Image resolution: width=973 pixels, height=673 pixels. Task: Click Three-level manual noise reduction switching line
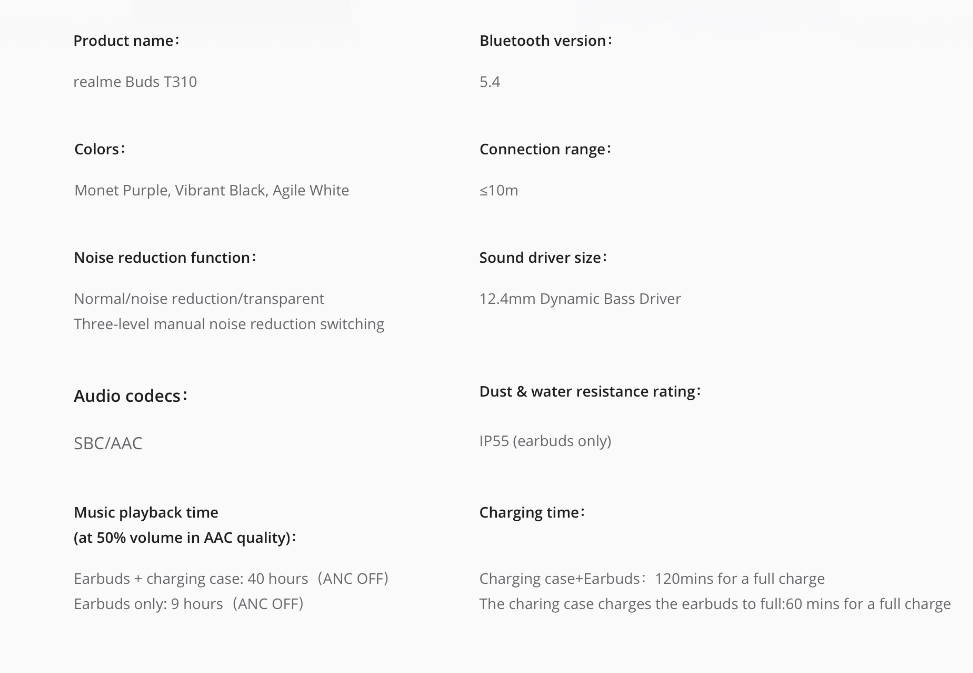[229, 324]
